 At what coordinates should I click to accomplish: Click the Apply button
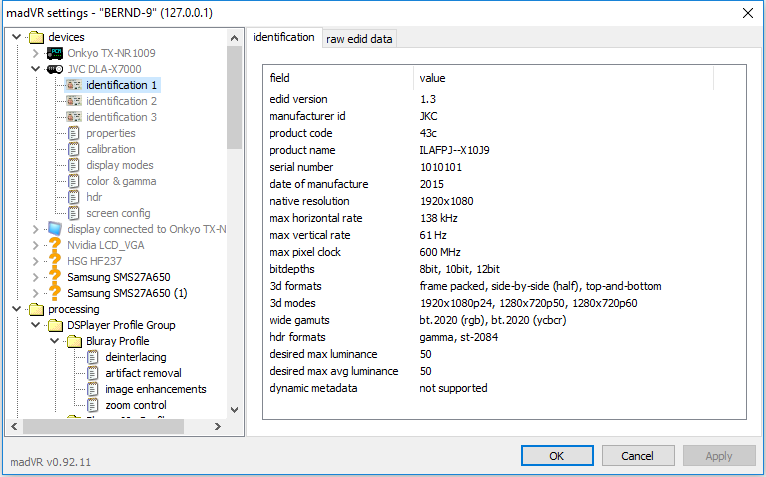(719, 456)
